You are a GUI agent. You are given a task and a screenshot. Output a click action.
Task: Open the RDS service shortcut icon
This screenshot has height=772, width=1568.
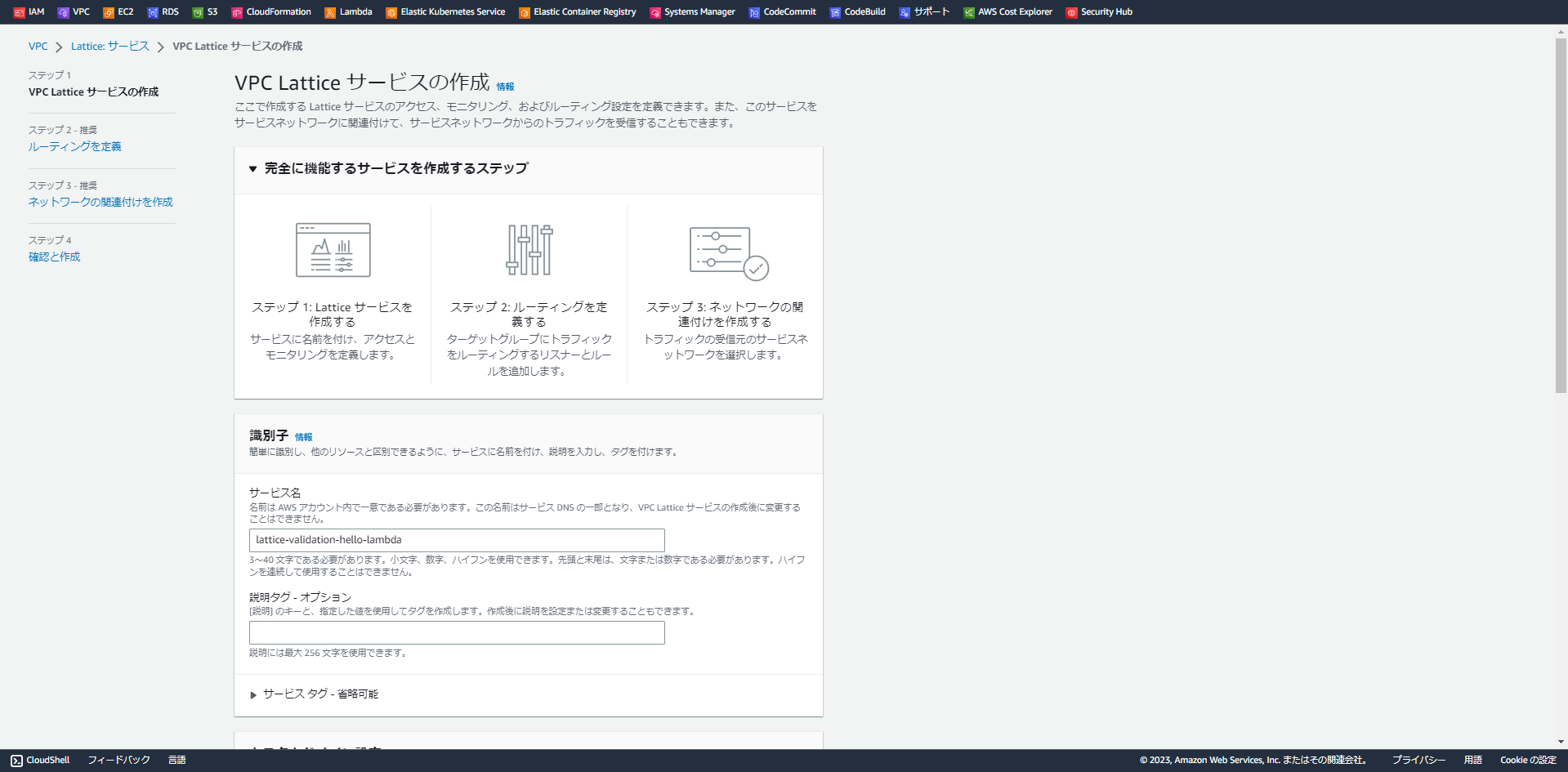pyautogui.click(x=153, y=12)
